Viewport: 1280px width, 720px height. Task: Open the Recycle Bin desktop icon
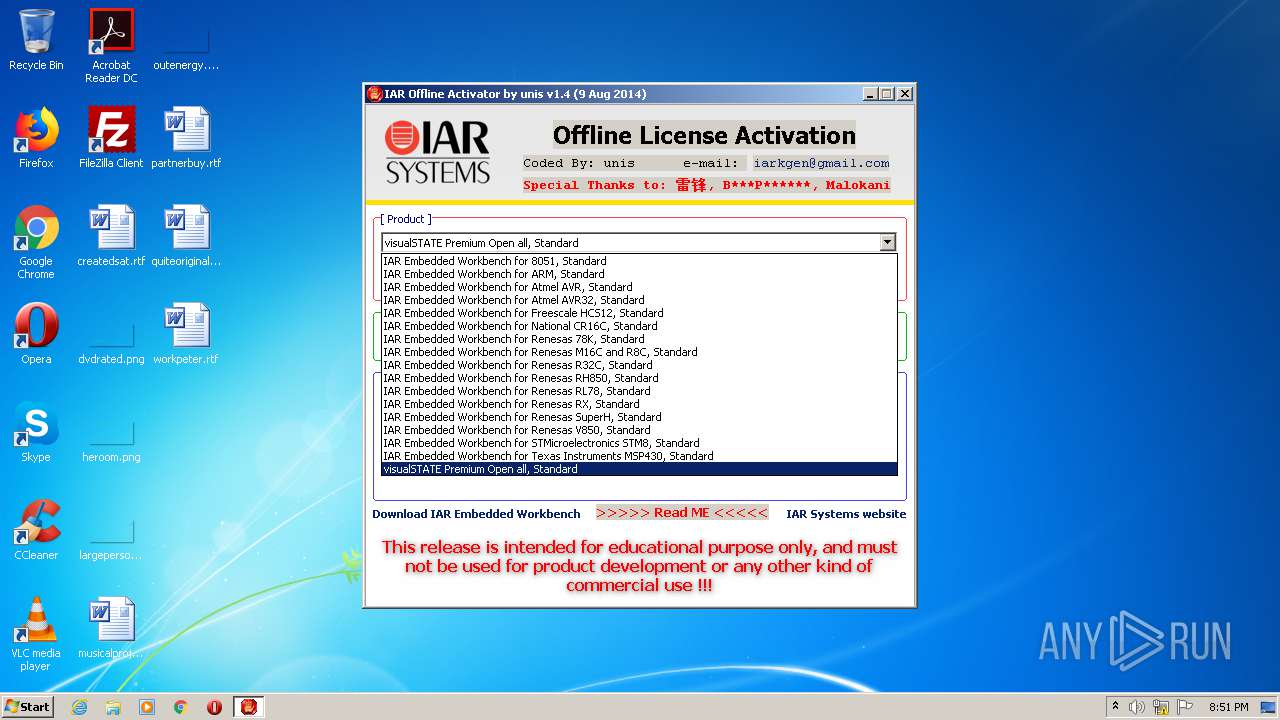click(36, 40)
